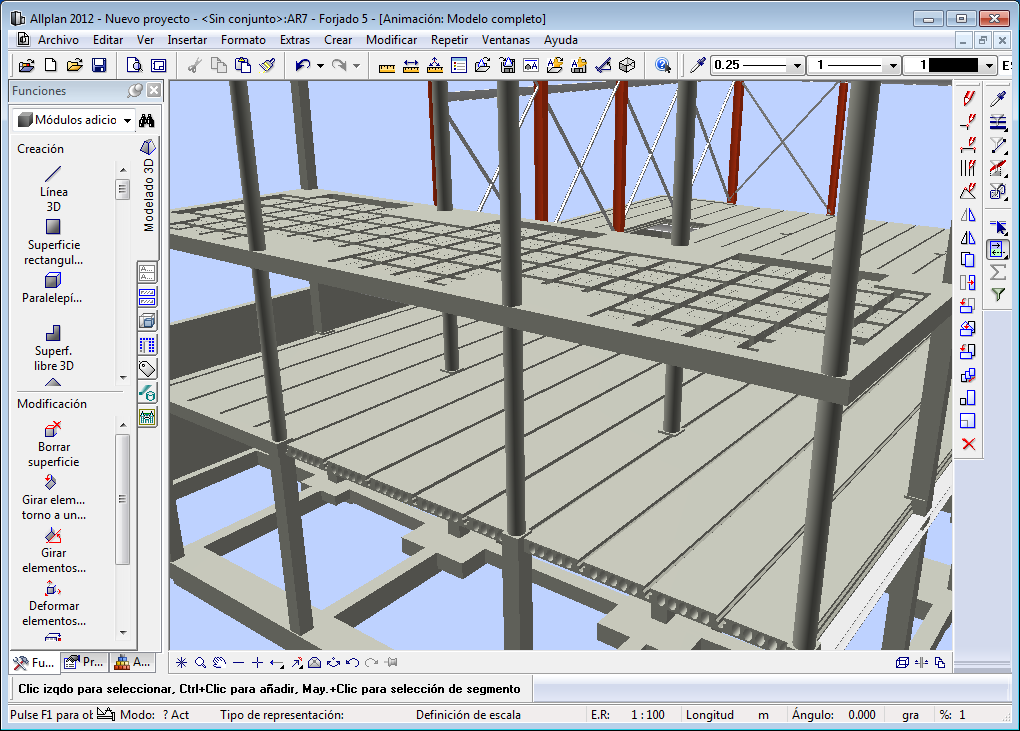Screen dimensions: 1020x731
Task: Select the Deformar elementos tool
Action: point(53,604)
